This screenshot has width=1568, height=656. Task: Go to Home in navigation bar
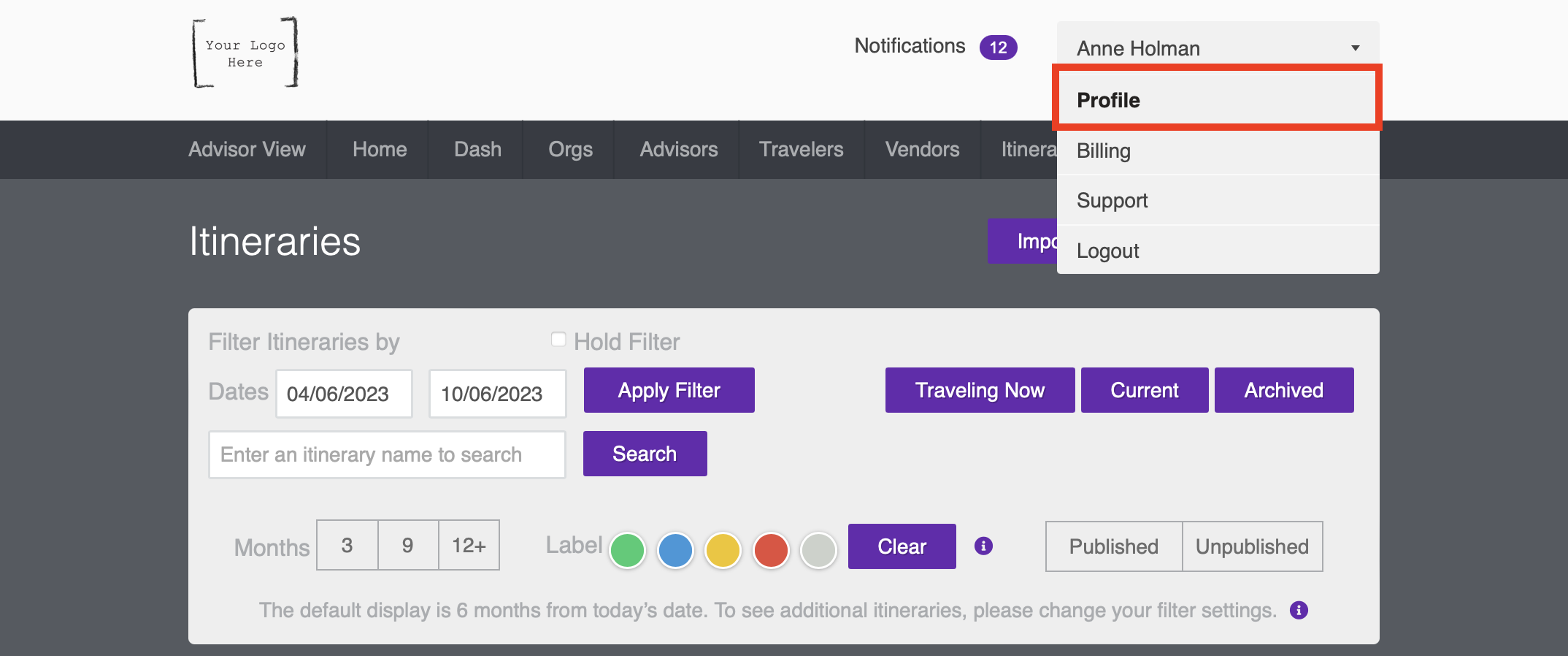tap(380, 149)
